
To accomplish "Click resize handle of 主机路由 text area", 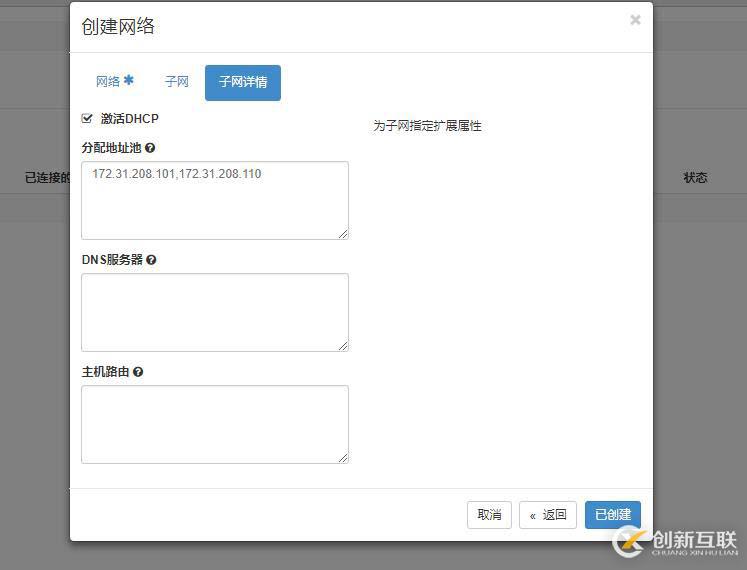I will [343, 458].
